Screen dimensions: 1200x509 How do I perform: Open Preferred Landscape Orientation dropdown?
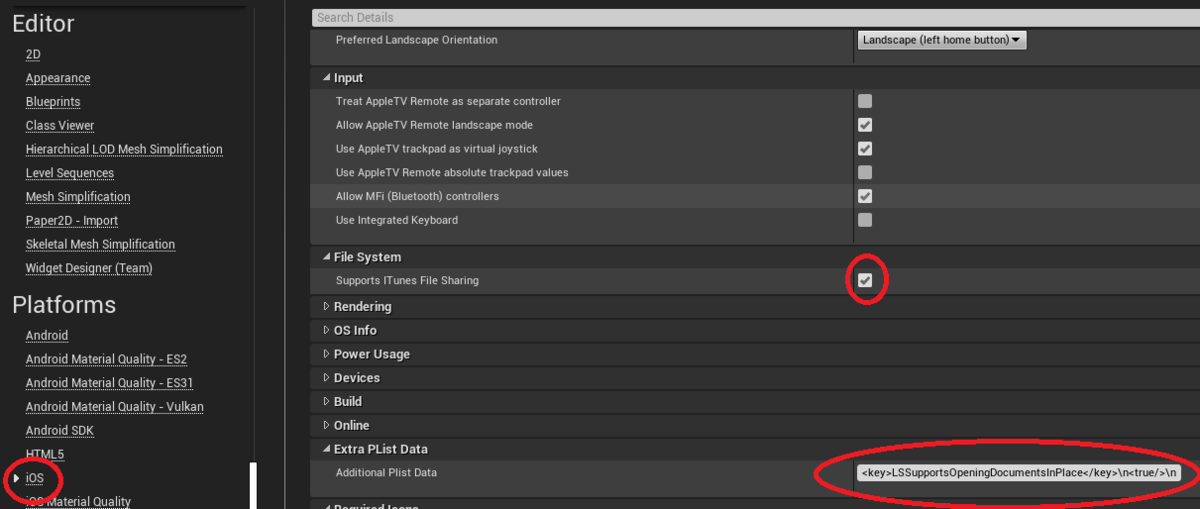tap(942, 40)
